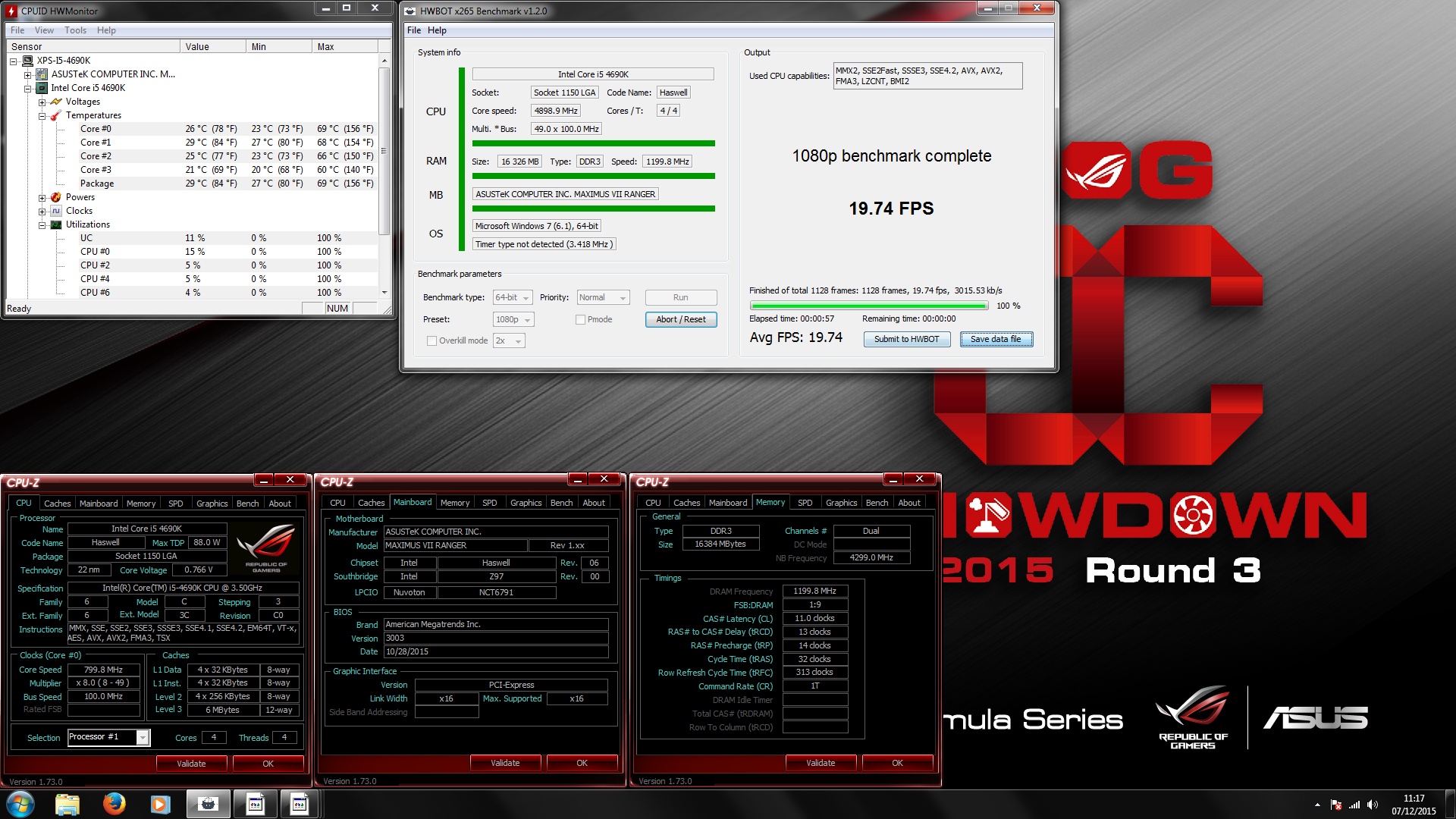Screen dimensions: 1456x819
Task: Open the Preset 1080p dropdown
Action: tap(513, 320)
